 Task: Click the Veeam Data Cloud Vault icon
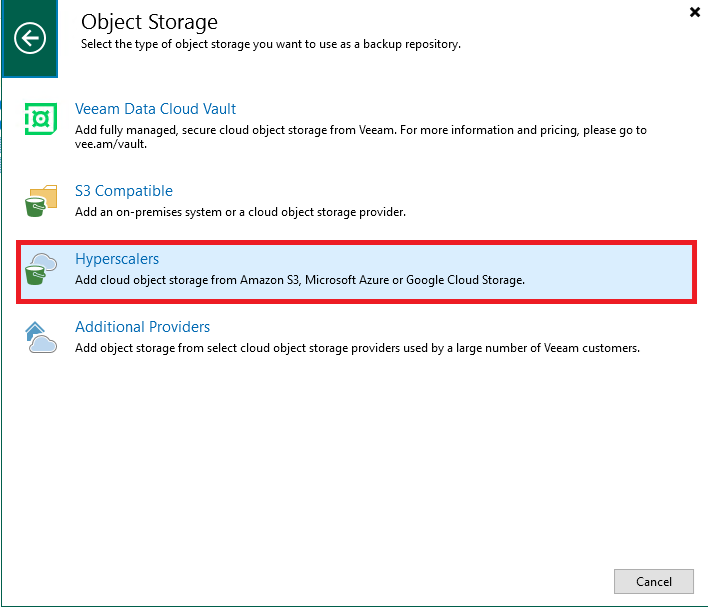[41, 119]
